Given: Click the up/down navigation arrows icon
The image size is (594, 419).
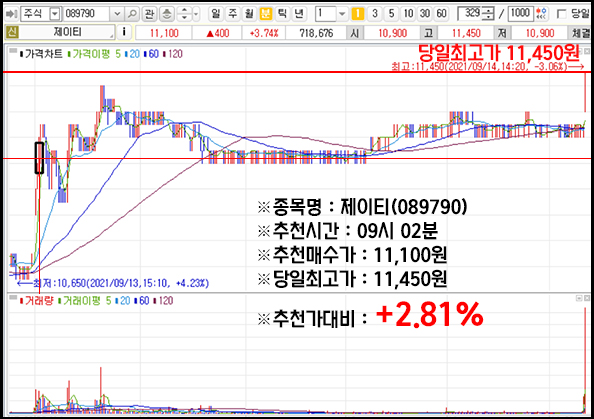Looking at the screenshot, I should pos(184,14).
